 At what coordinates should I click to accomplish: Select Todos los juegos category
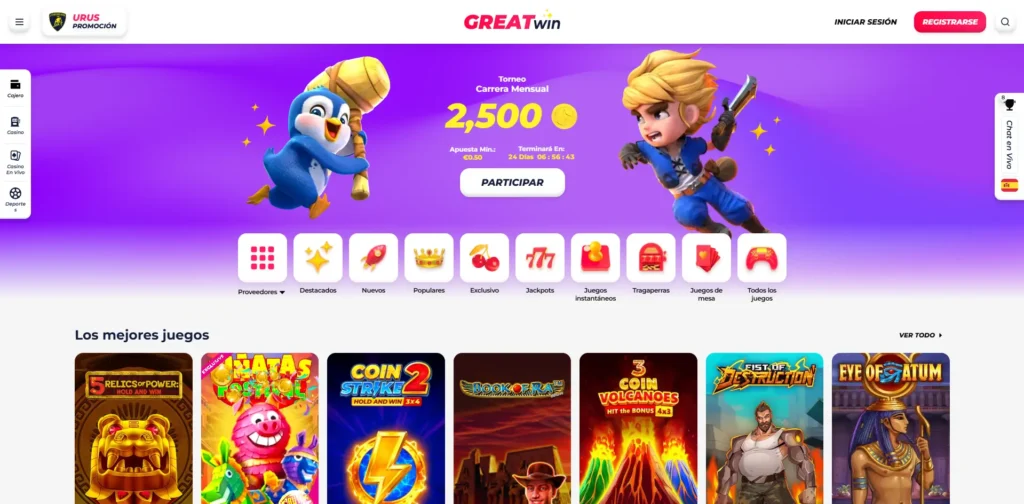(762, 258)
